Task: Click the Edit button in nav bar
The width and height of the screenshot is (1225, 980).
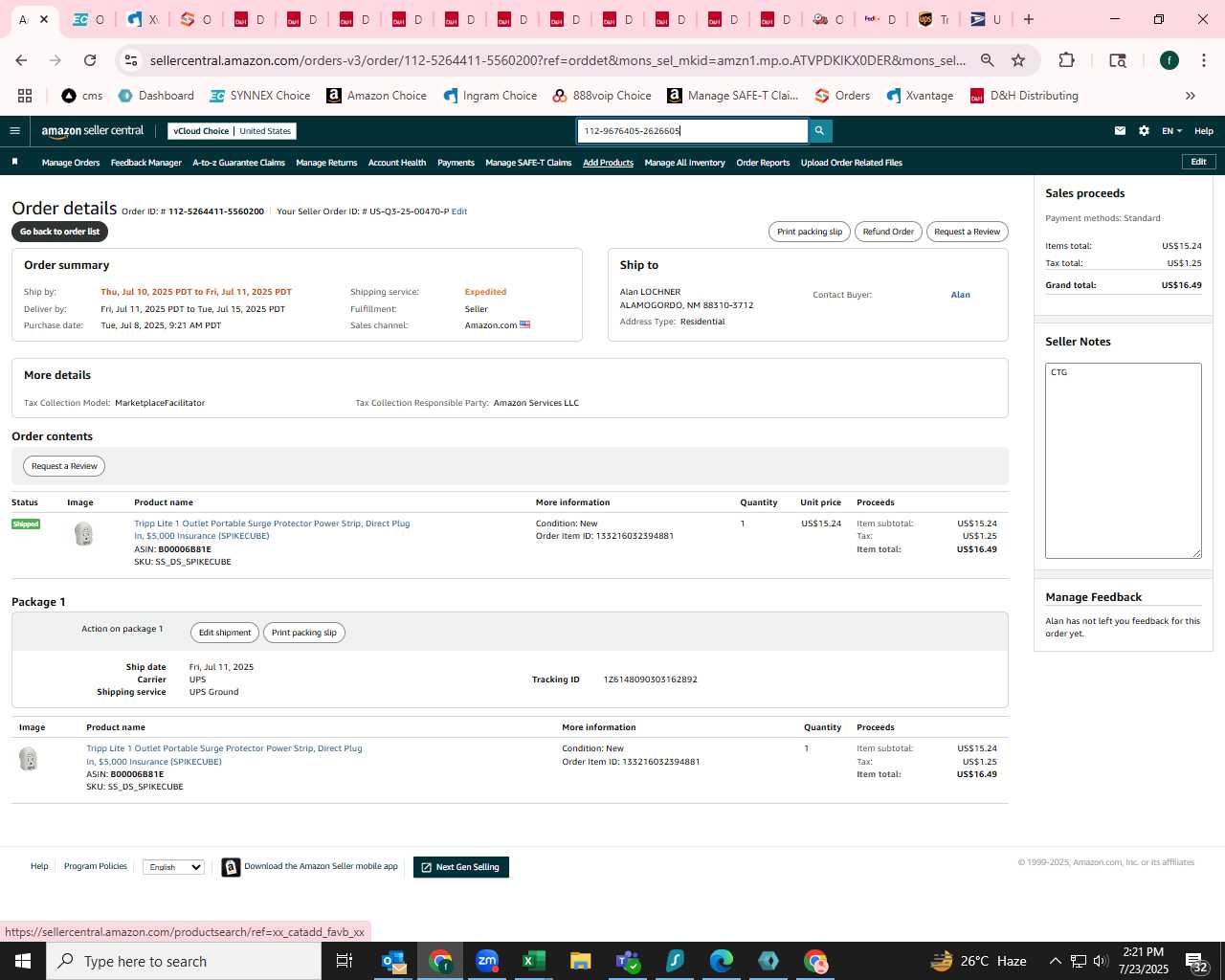Action: coord(1198,162)
